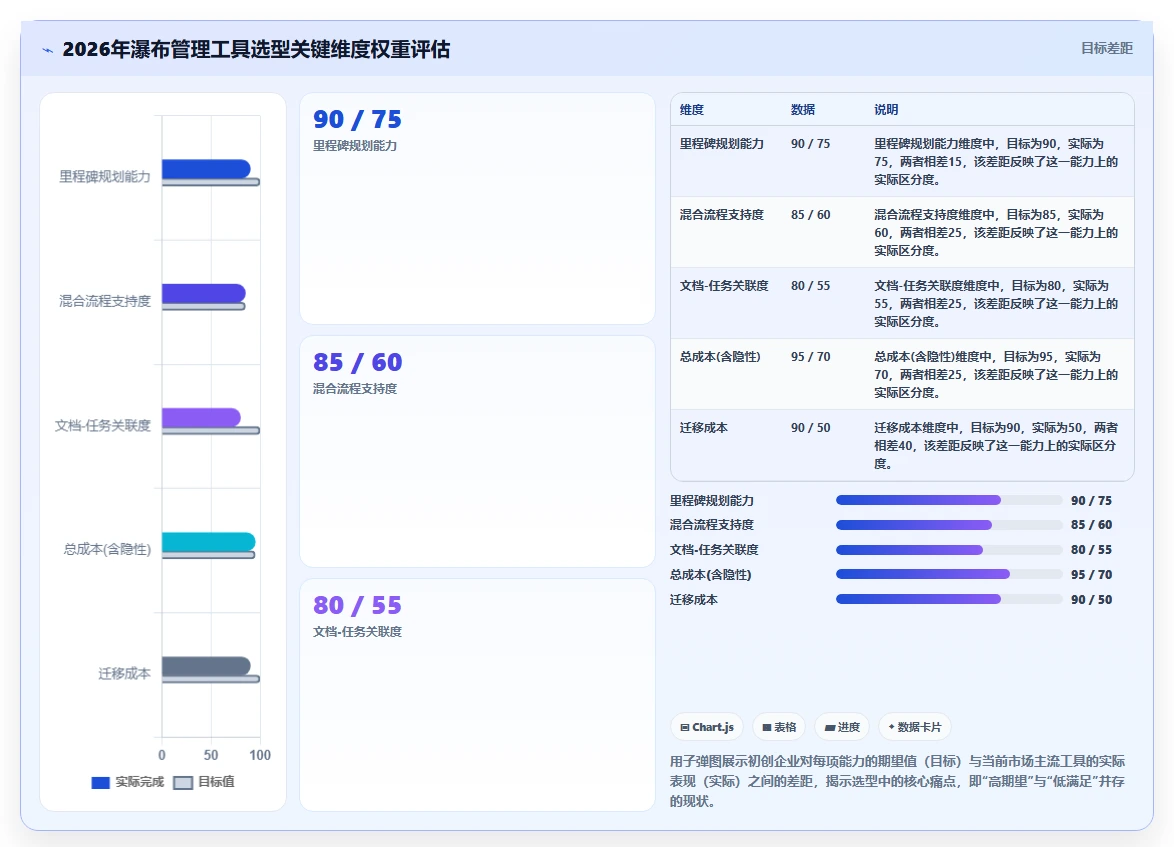Click the 95 / 70 value beside the progress bars
Screen dimensions: 1174x847
(x=1091, y=574)
